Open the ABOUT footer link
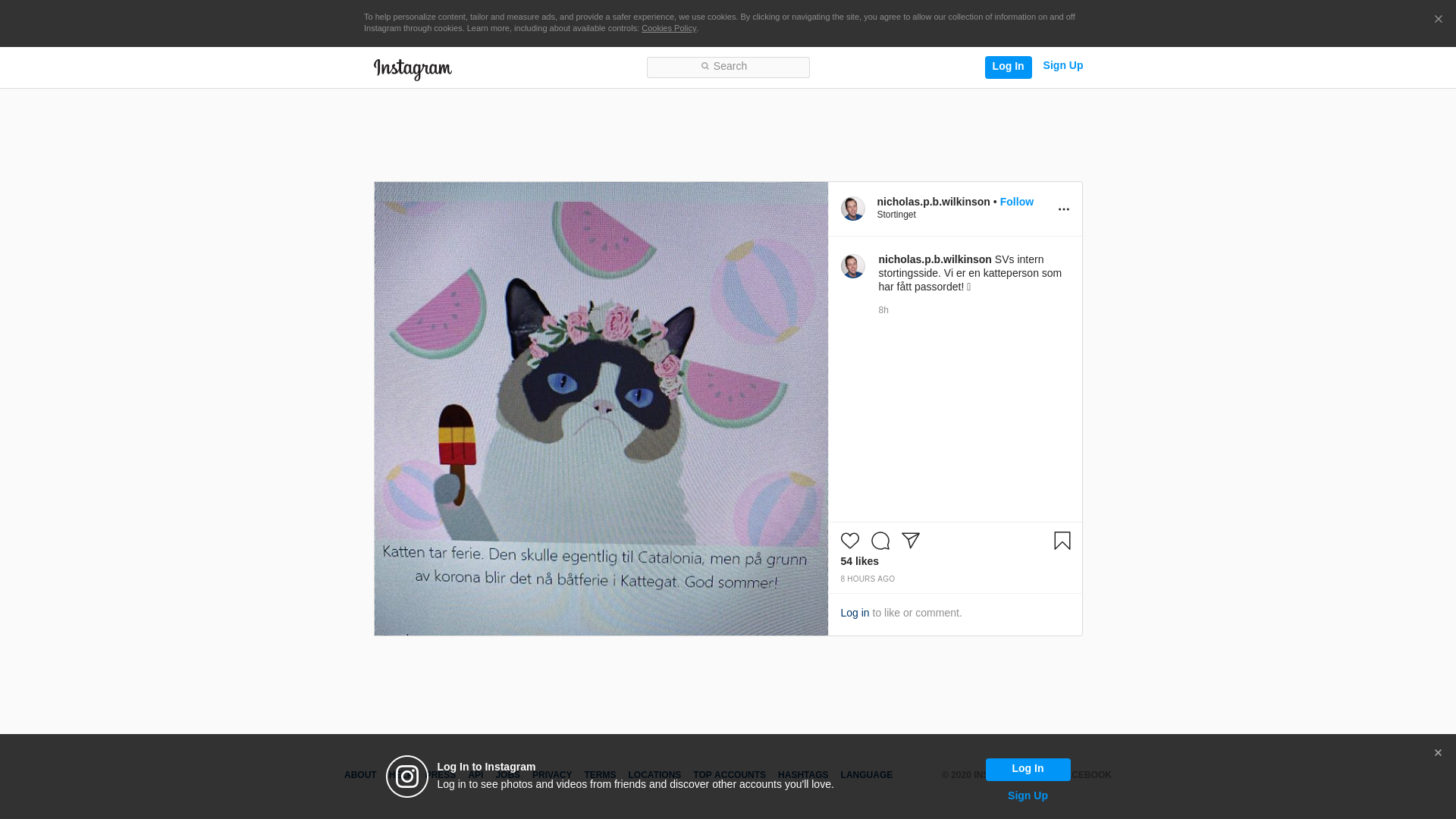The width and height of the screenshot is (1456, 819). click(360, 775)
